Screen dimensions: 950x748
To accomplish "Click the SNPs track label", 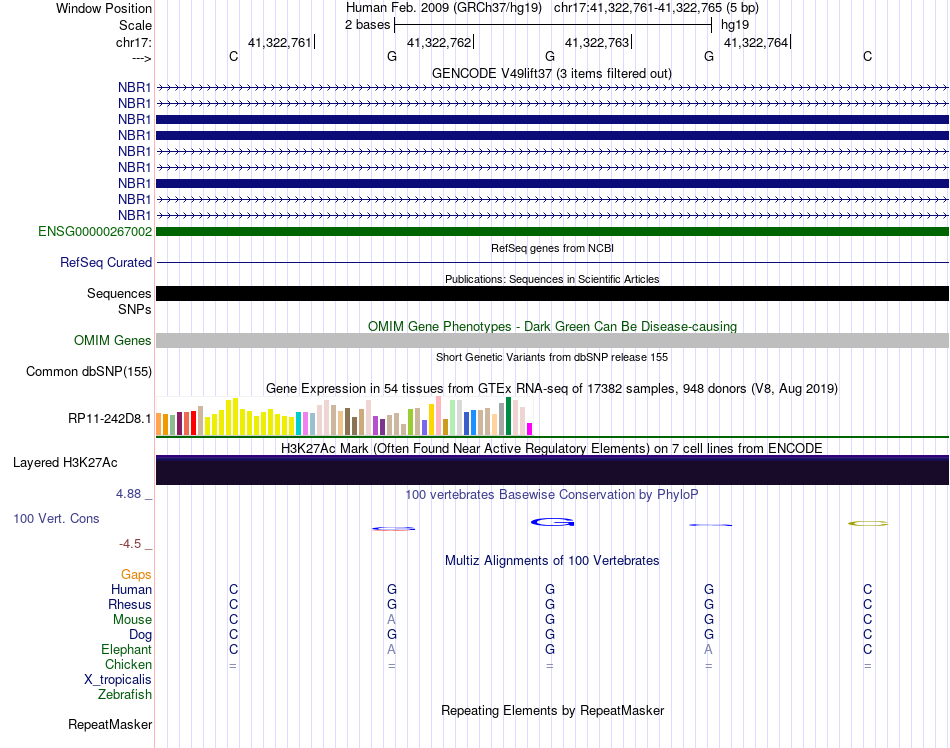I will pos(135,309).
